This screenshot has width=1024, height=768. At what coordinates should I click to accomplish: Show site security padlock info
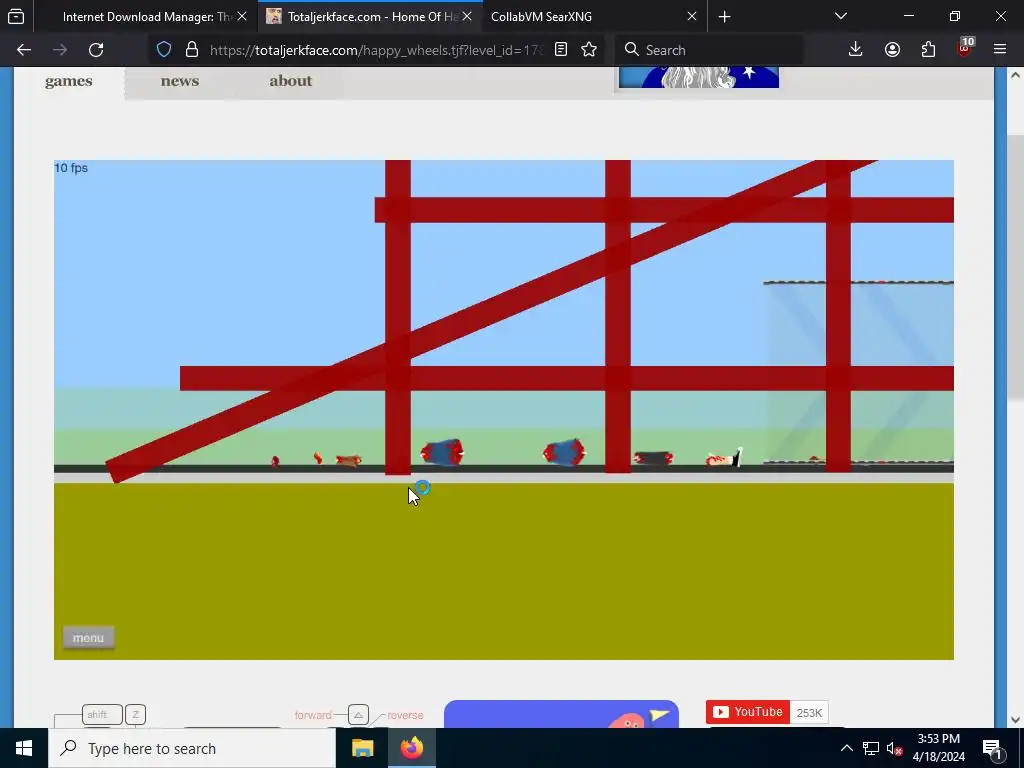[x=191, y=50]
